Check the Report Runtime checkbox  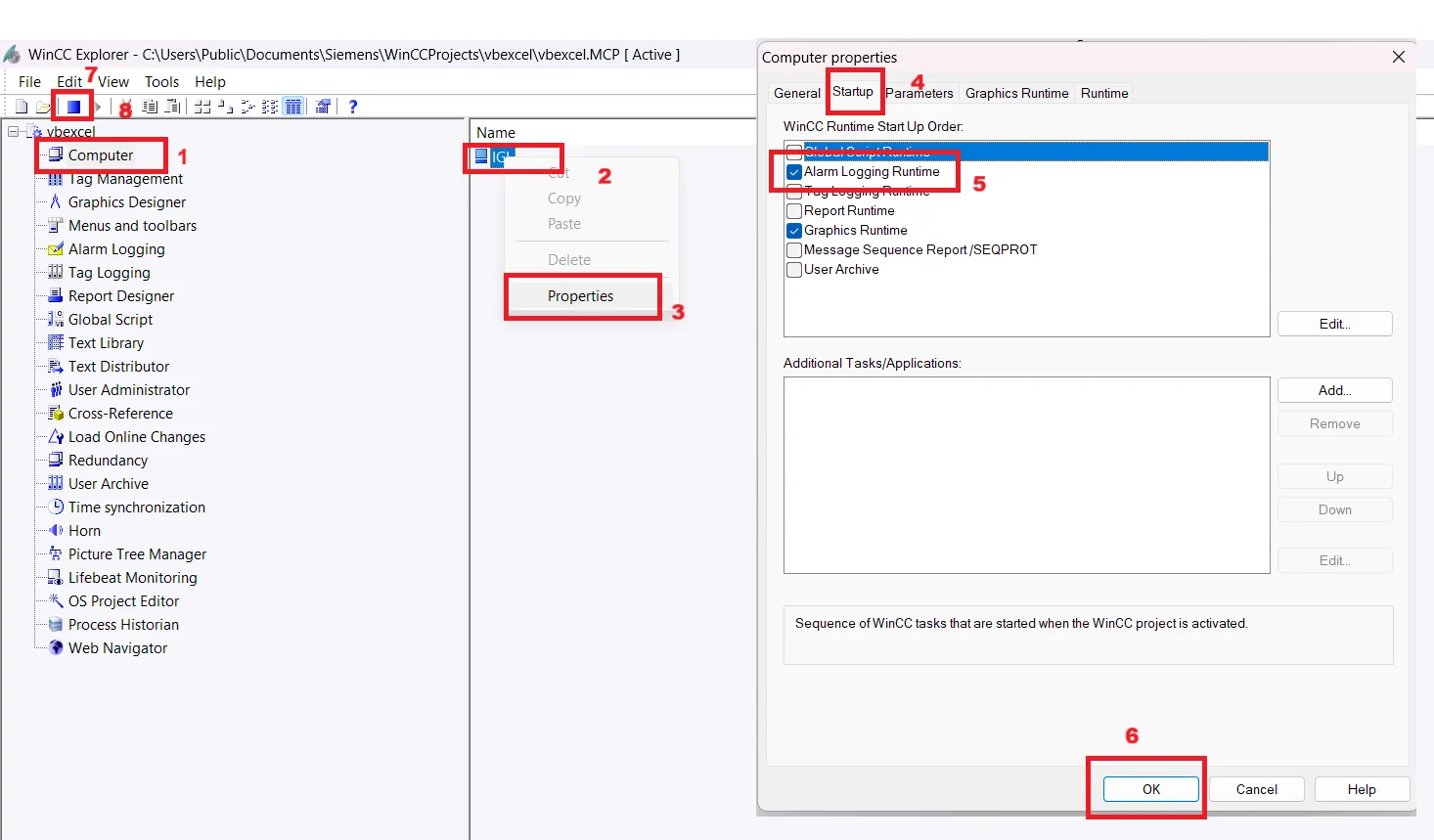click(x=794, y=211)
